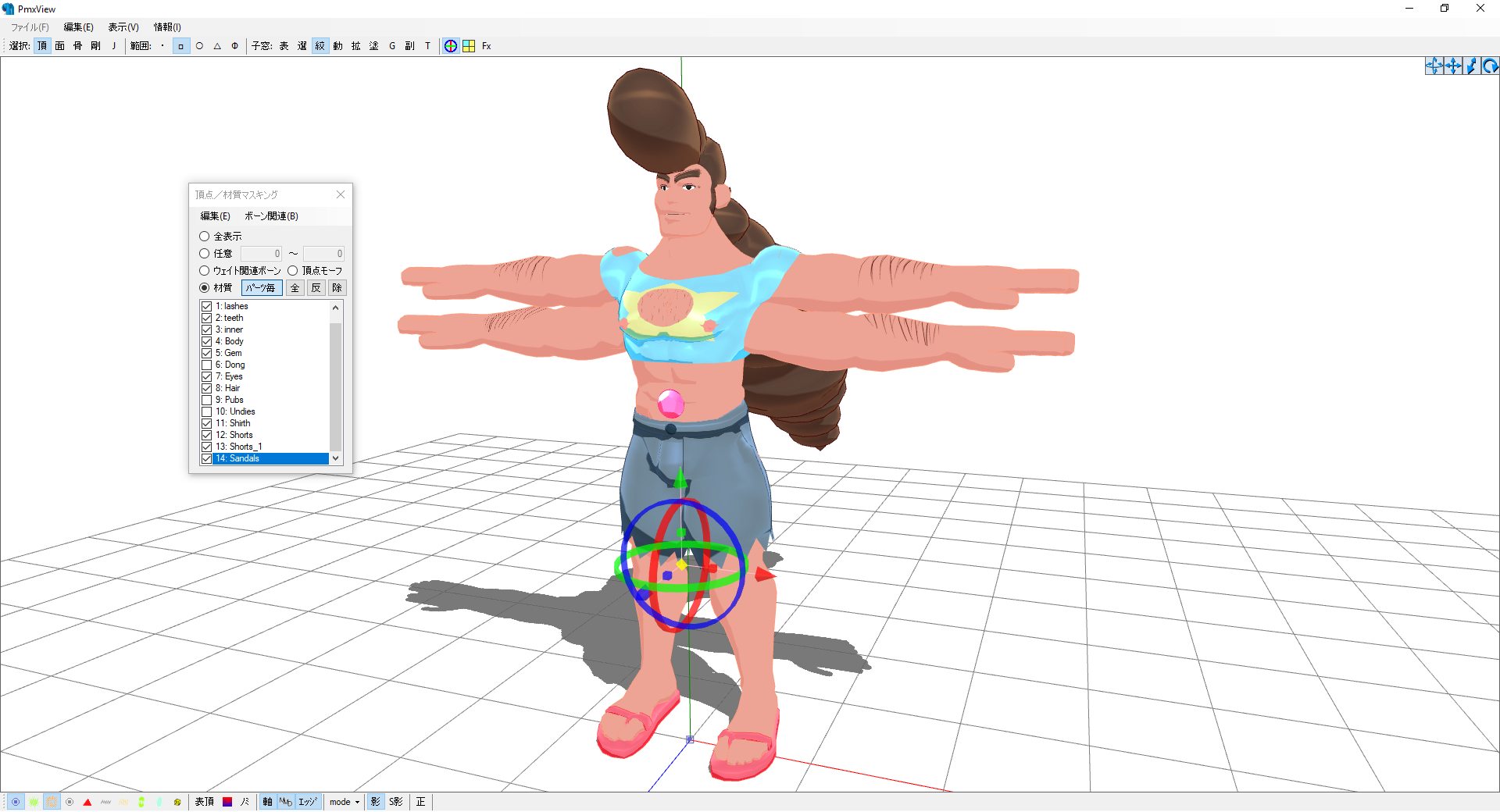Uncheck the 12: Shorts material

(207, 435)
